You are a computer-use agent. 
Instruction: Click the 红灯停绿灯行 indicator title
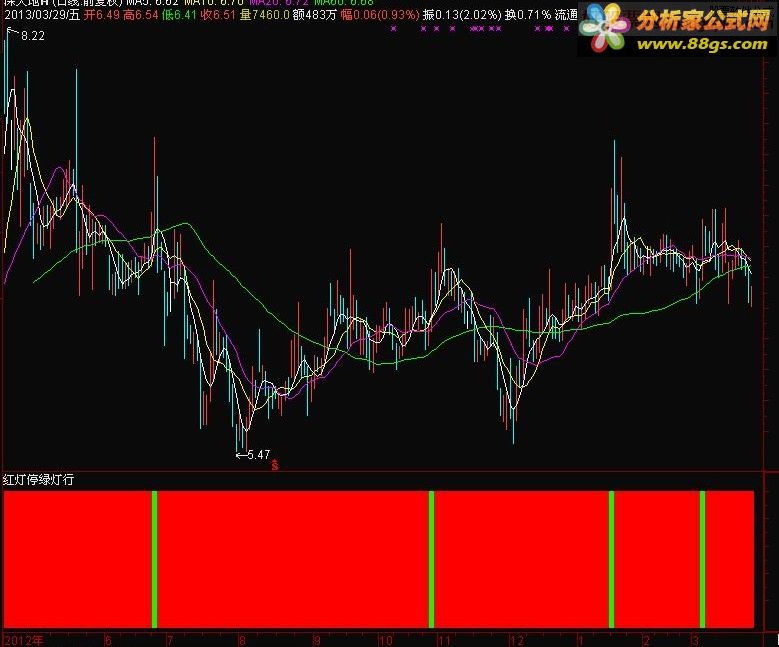pos(38,480)
